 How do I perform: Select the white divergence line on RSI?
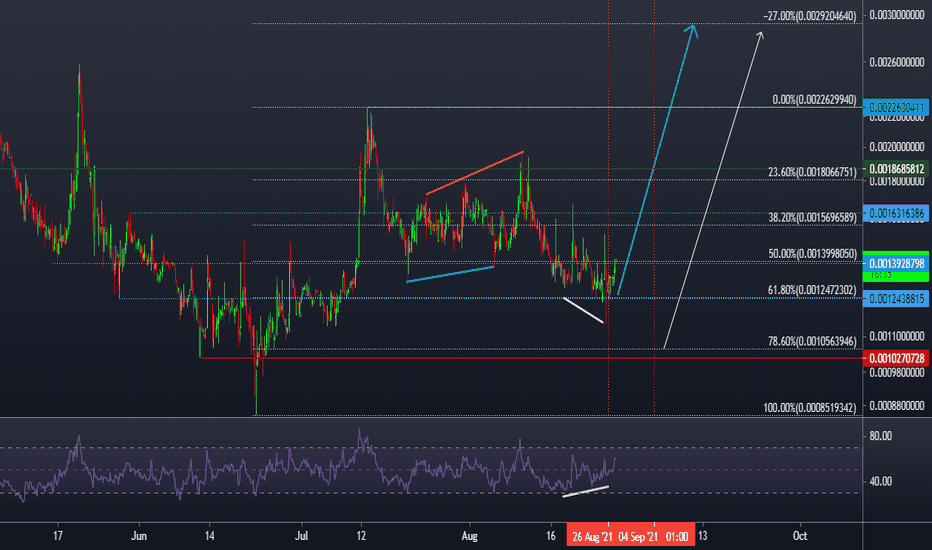[585, 491]
